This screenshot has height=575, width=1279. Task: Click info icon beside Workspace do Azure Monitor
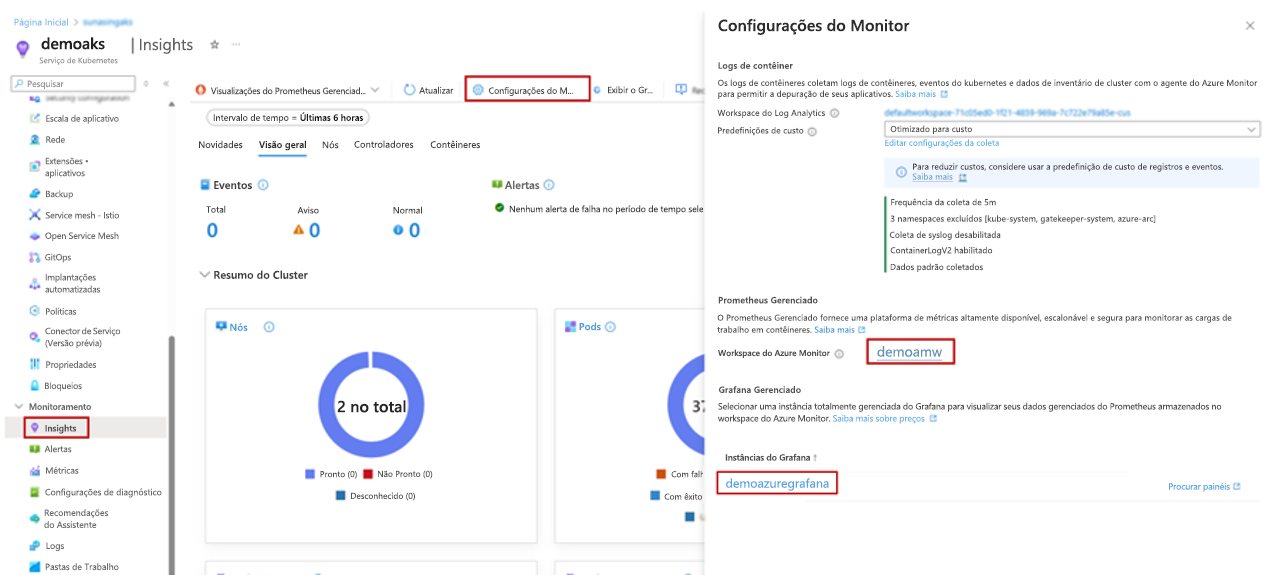click(x=839, y=353)
